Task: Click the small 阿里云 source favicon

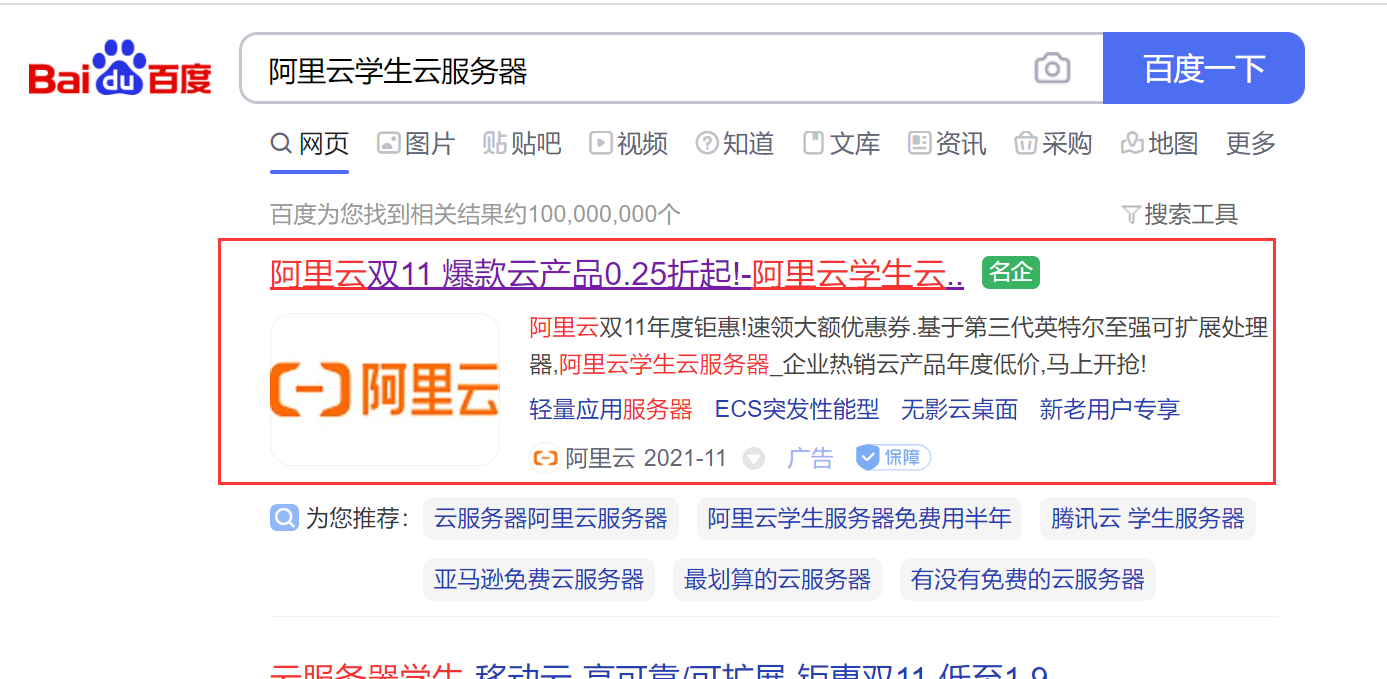Action: [x=545, y=458]
